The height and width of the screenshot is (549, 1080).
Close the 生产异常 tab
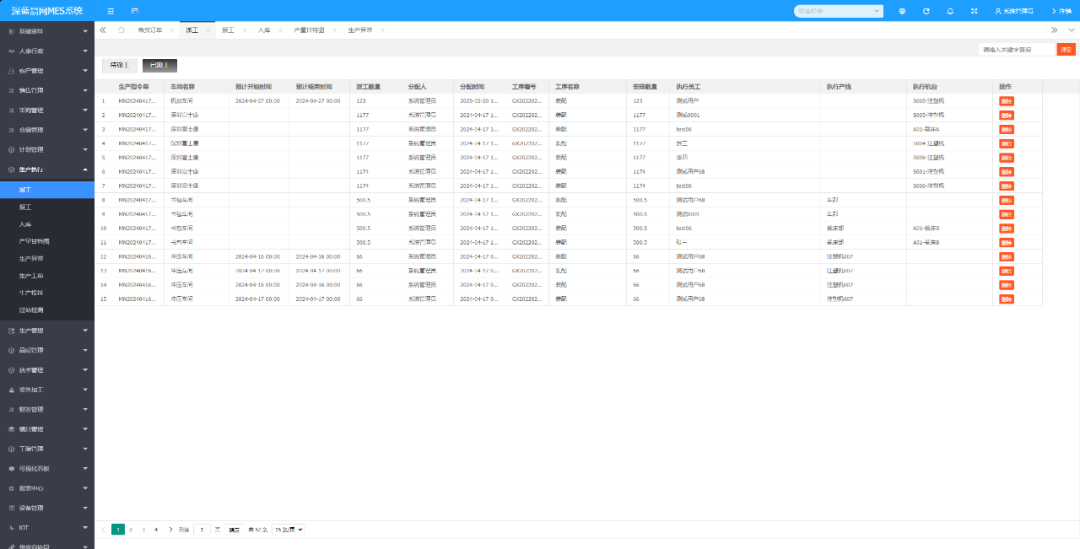[x=382, y=30]
